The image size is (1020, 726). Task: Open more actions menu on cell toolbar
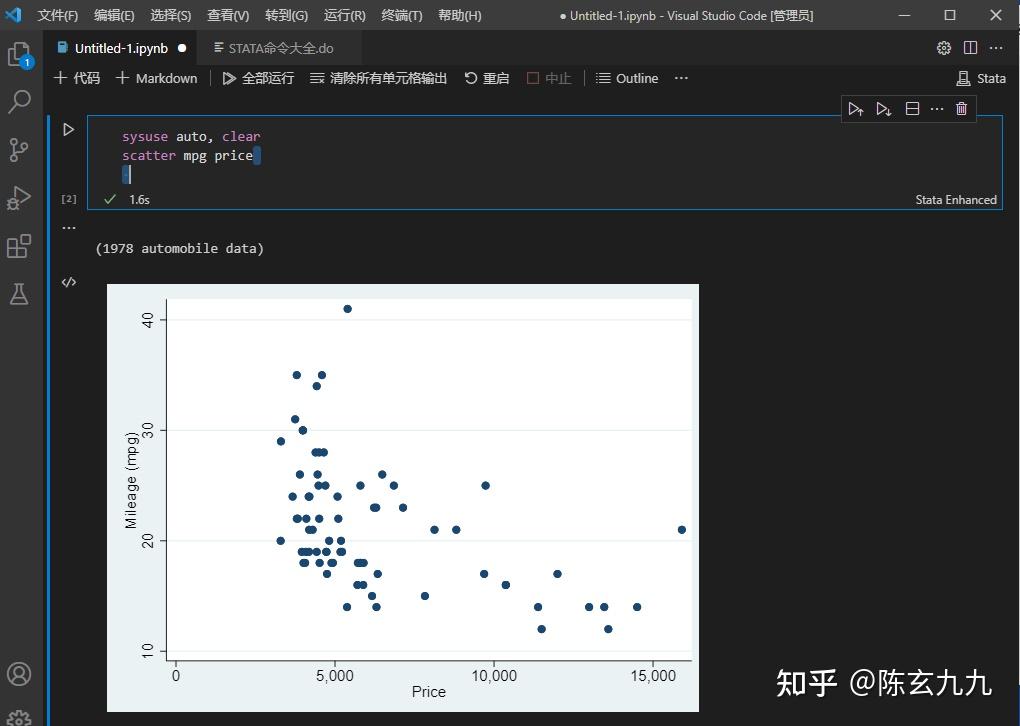(x=936, y=108)
